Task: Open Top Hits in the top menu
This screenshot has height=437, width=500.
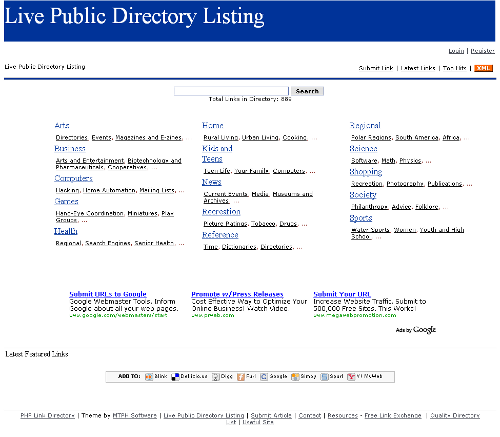Action: click(454, 68)
